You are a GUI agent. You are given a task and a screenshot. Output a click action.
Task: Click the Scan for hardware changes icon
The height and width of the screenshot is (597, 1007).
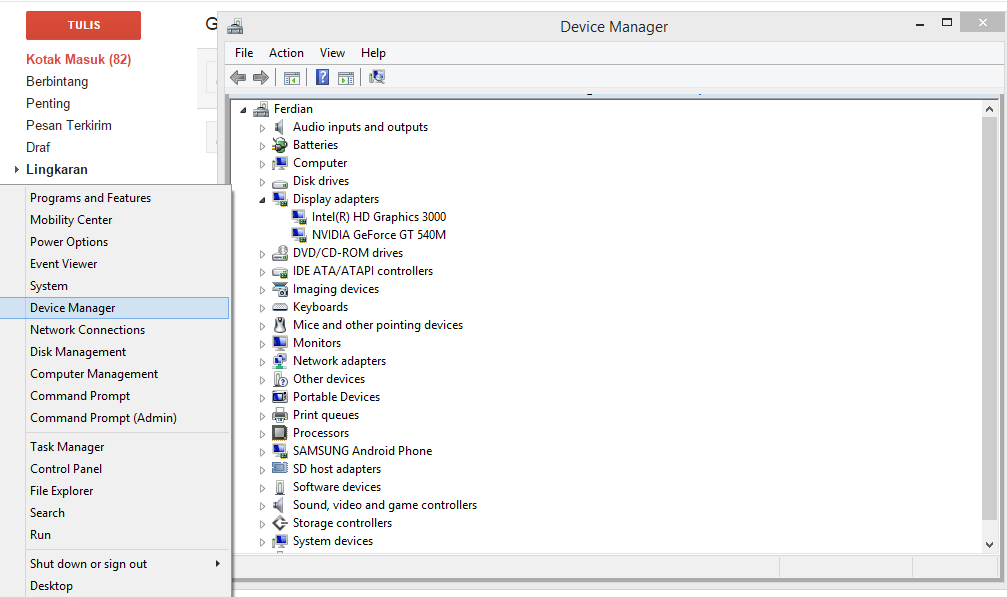pyautogui.click(x=377, y=78)
